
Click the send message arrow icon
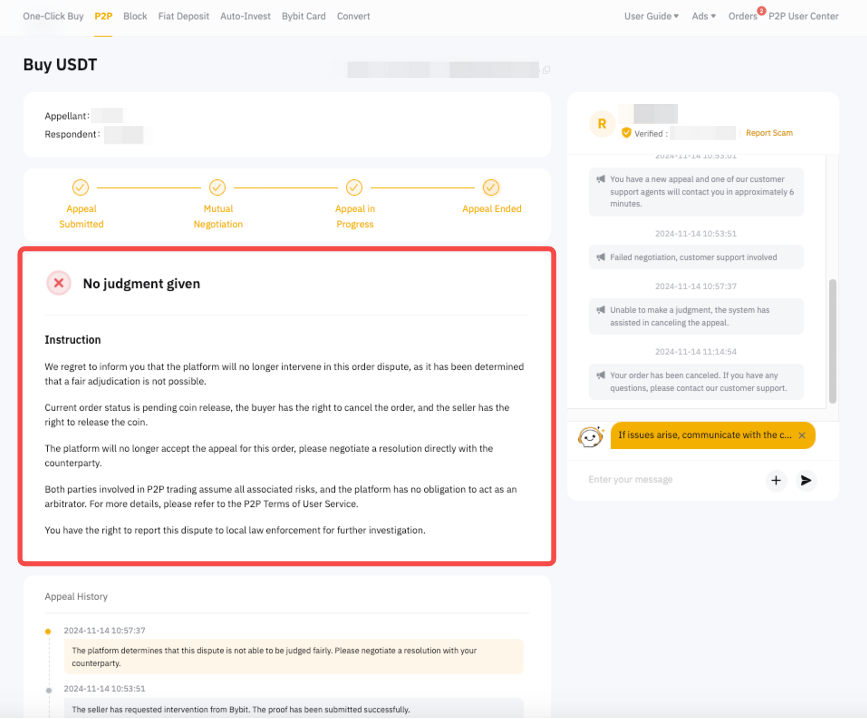click(x=806, y=481)
